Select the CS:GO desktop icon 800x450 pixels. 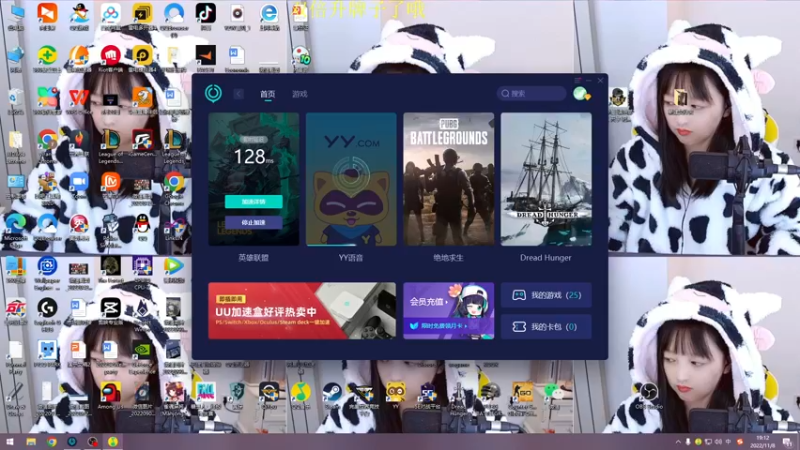(522, 392)
